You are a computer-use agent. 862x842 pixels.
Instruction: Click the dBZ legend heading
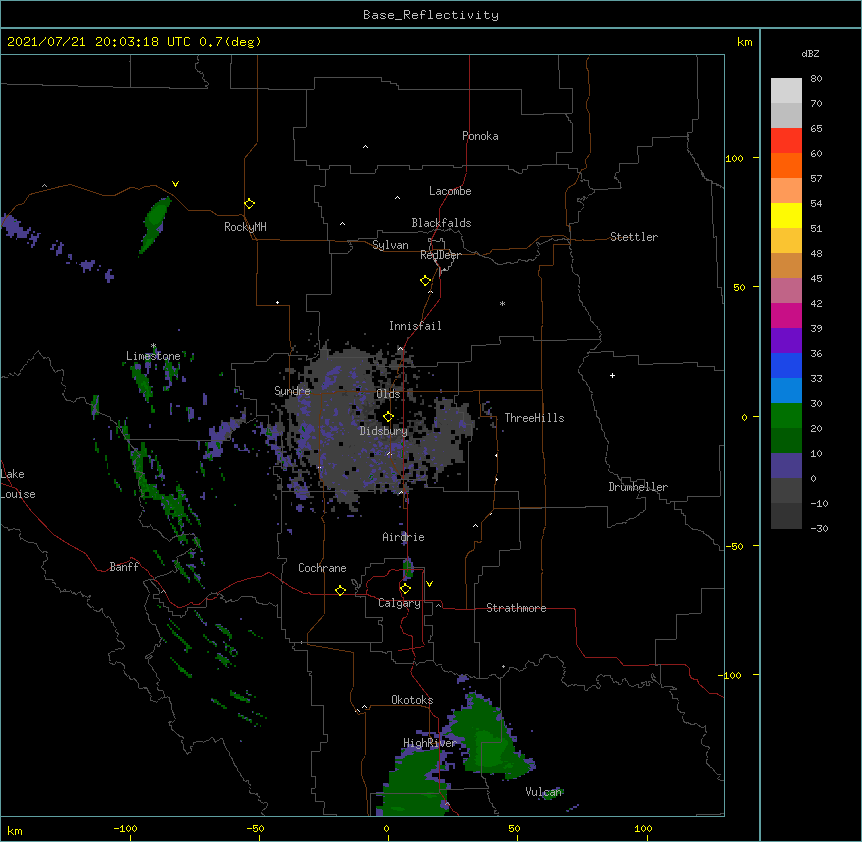pyautogui.click(x=810, y=53)
